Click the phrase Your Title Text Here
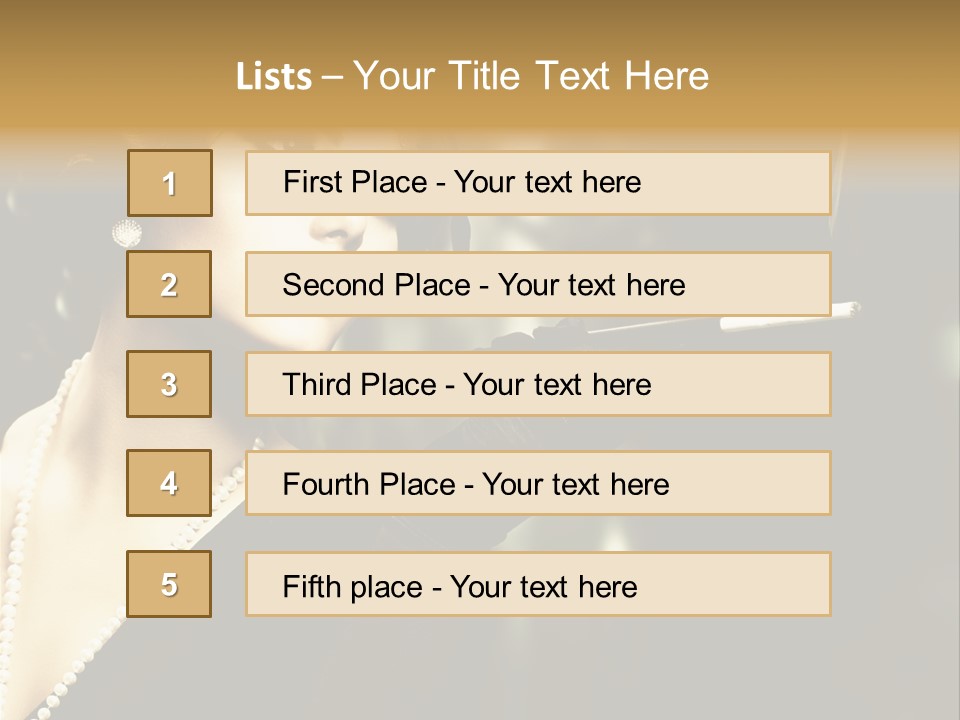The width and height of the screenshot is (960, 720). click(x=531, y=77)
